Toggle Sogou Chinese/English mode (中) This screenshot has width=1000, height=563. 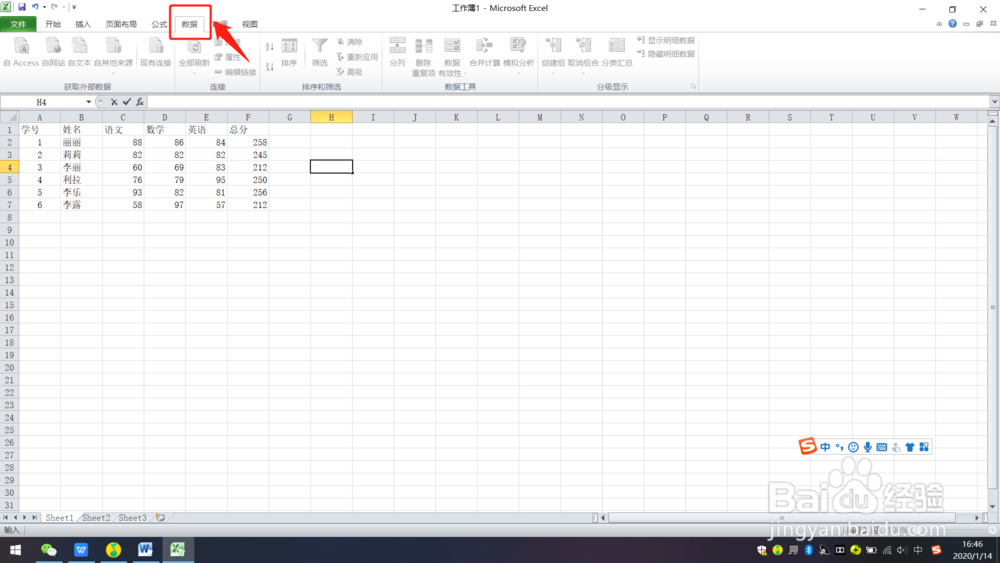coord(825,447)
